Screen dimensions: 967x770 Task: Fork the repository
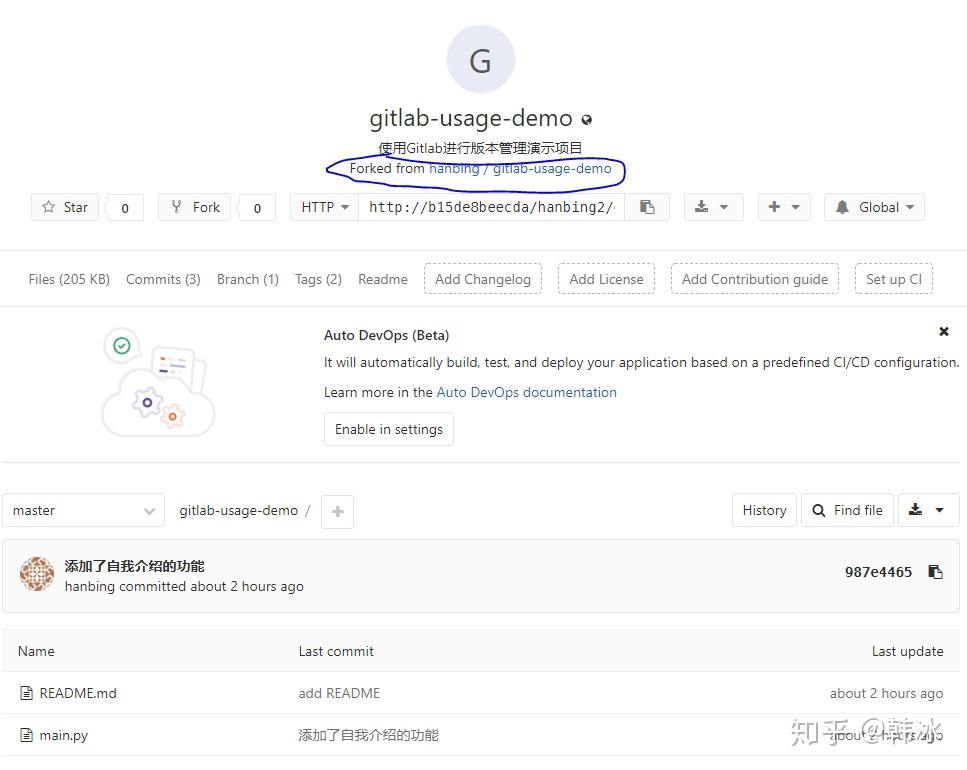[194, 207]
